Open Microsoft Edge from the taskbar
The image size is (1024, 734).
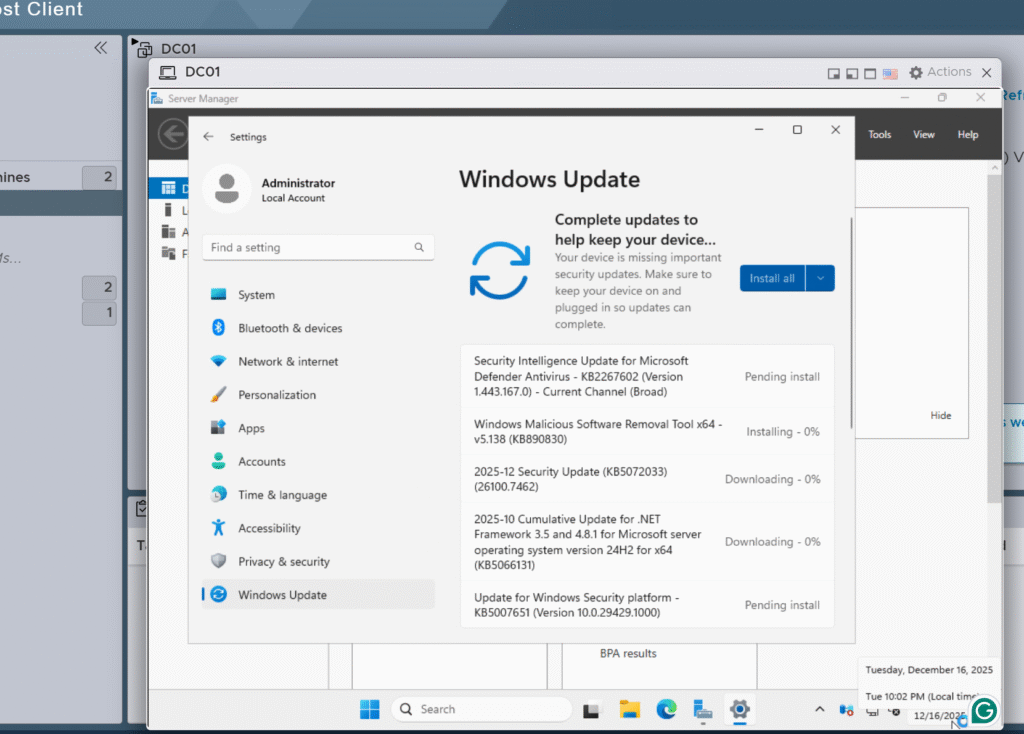coord(666,709)
